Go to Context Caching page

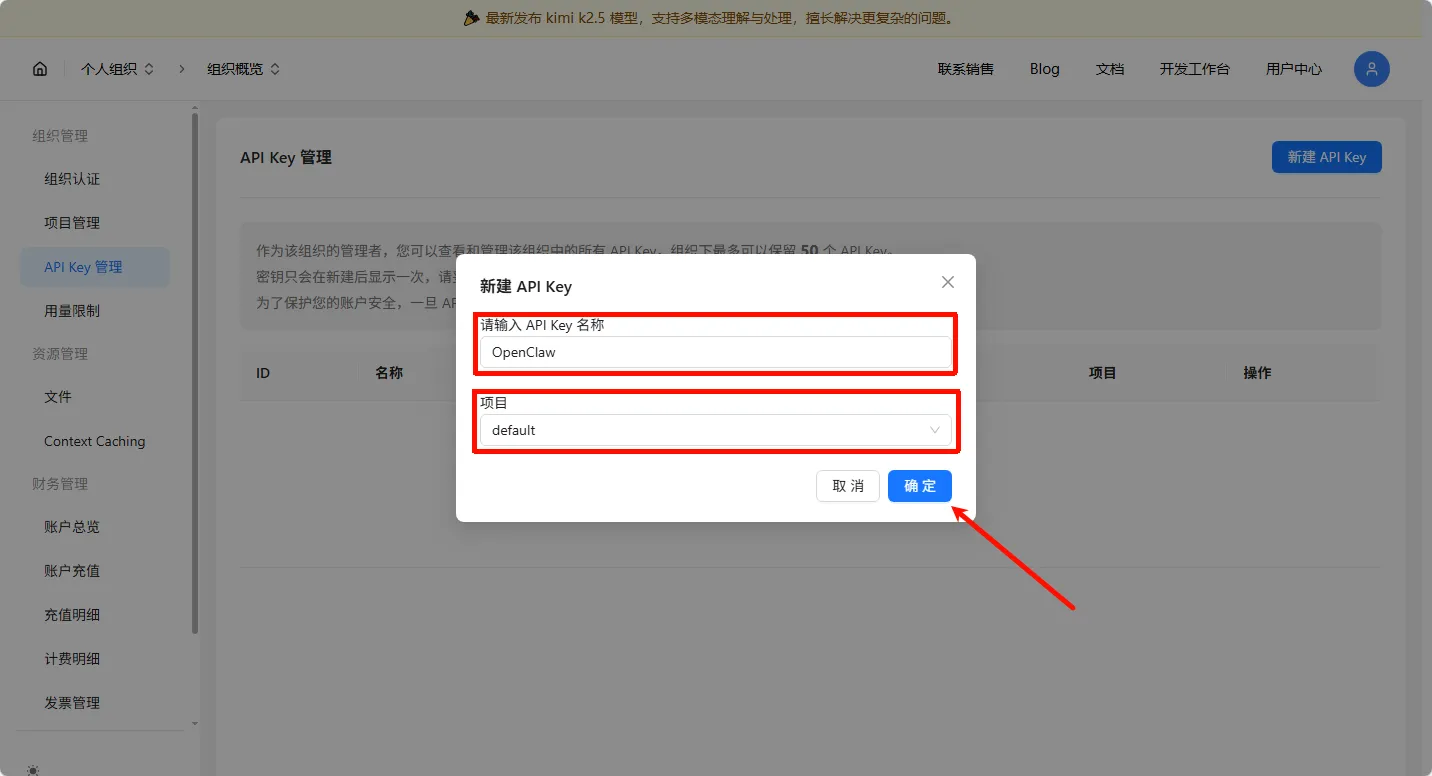point(94,441)
